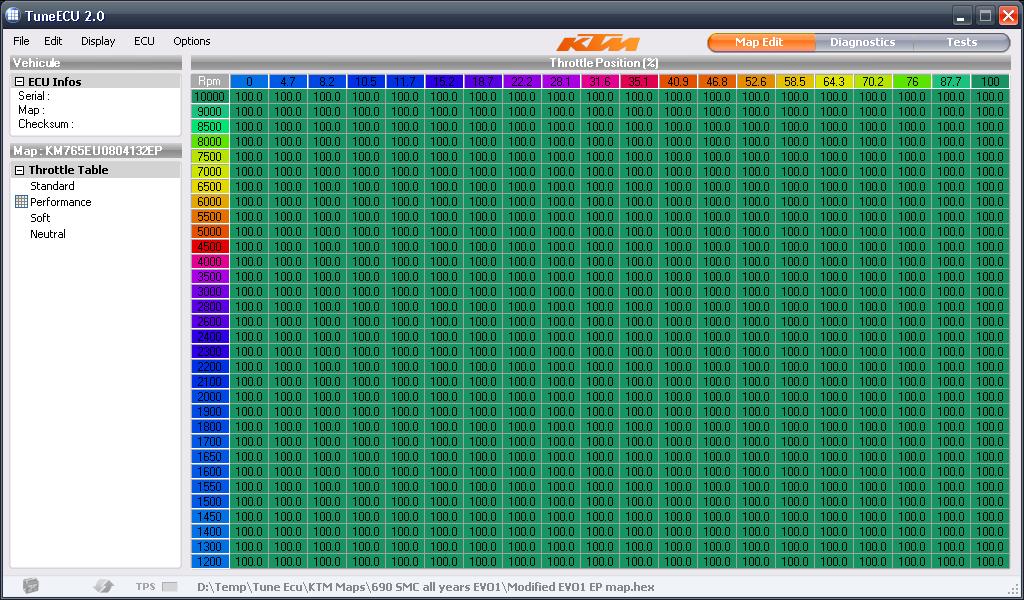This screenshot has height=600, width=1024.
Task: Click the Checksum field in ECU Infos
Action: [46, 124]
